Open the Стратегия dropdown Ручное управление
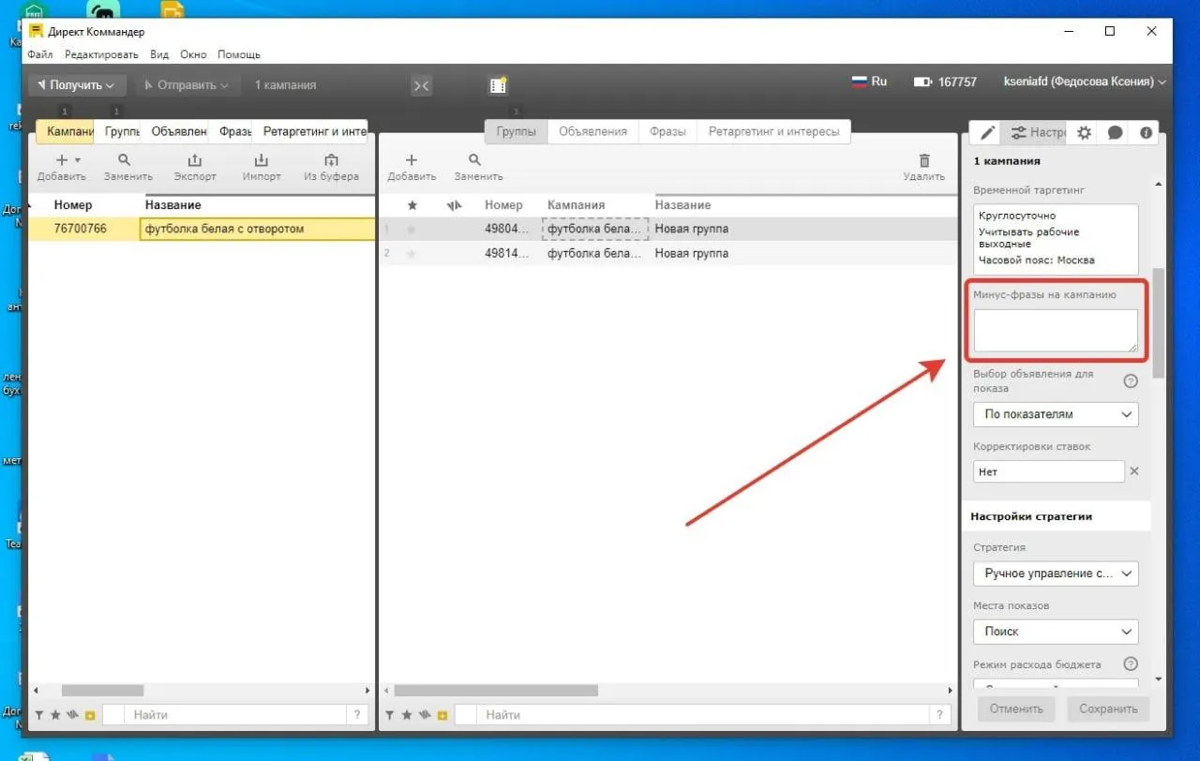1200x761 pixels. (1055, 574)
